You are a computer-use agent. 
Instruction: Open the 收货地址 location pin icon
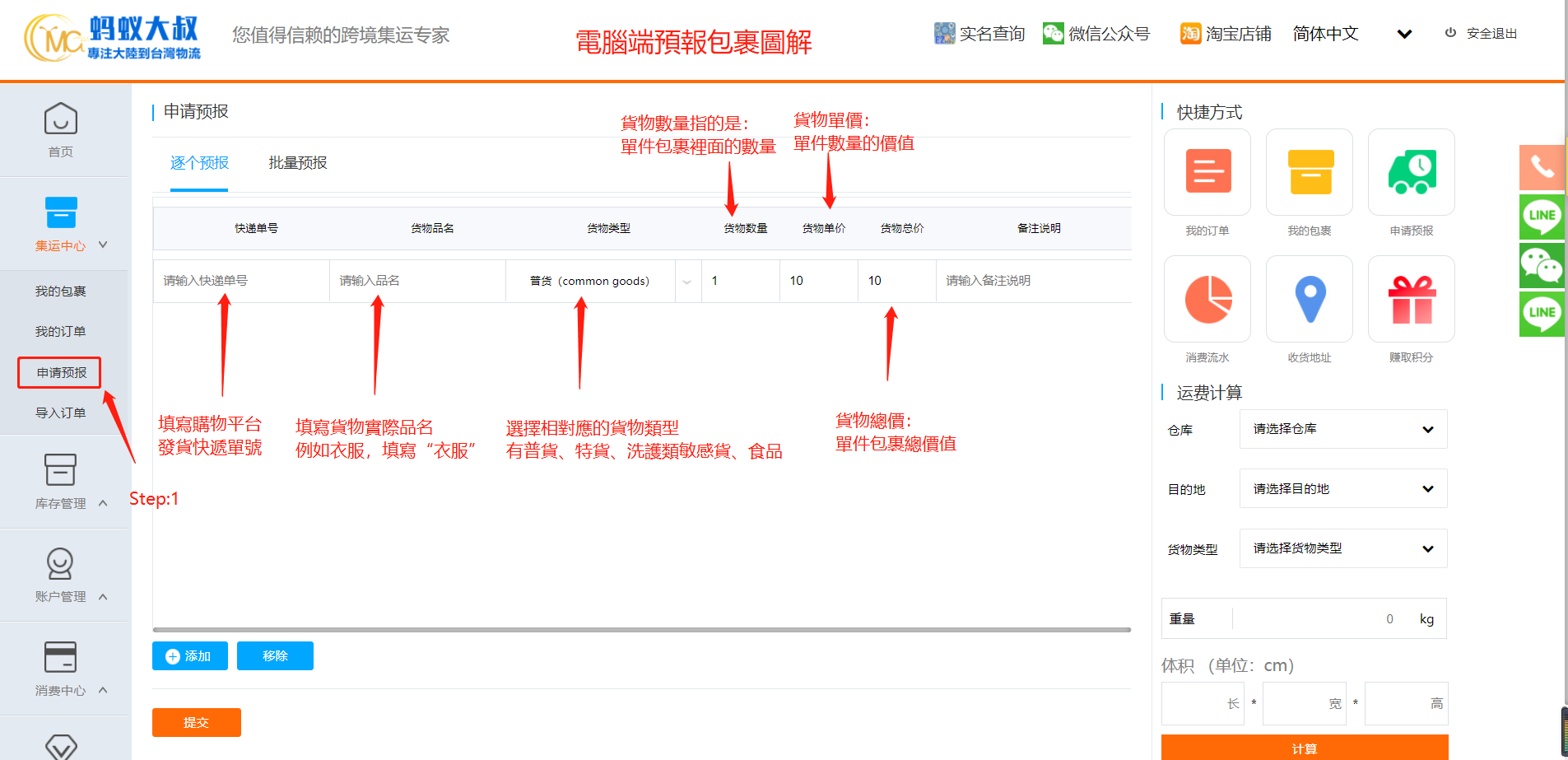pos(1309,299)
